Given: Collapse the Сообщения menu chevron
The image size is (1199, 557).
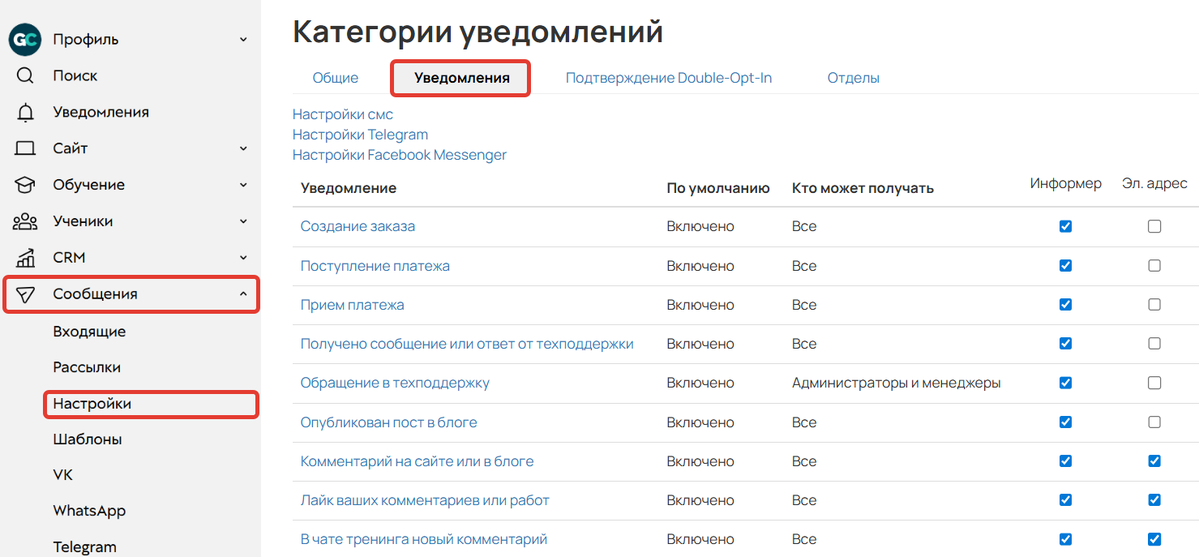Looking at the screenshot, I should 243,294.
